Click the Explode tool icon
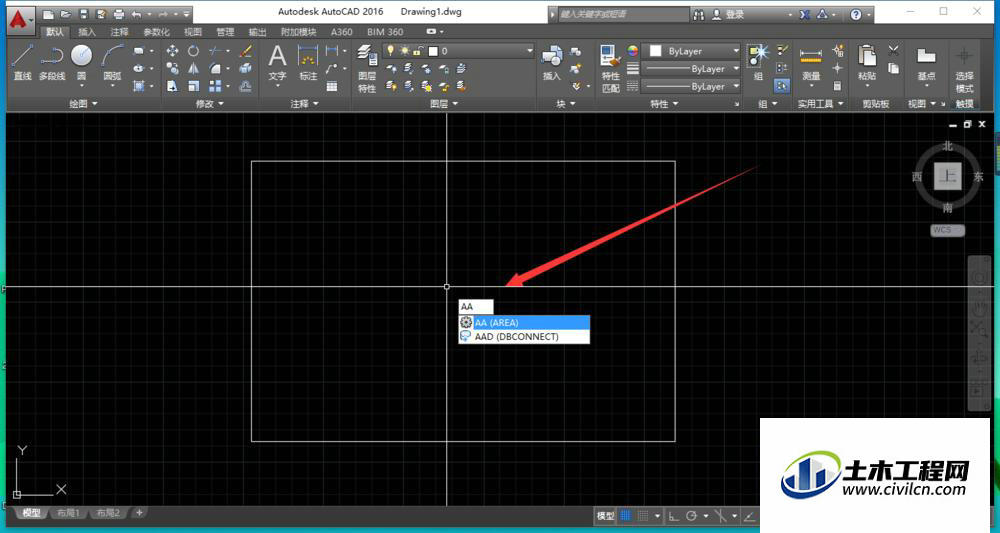The height and width of the screenshot is (533, 1000). click(x=245, y=68)
